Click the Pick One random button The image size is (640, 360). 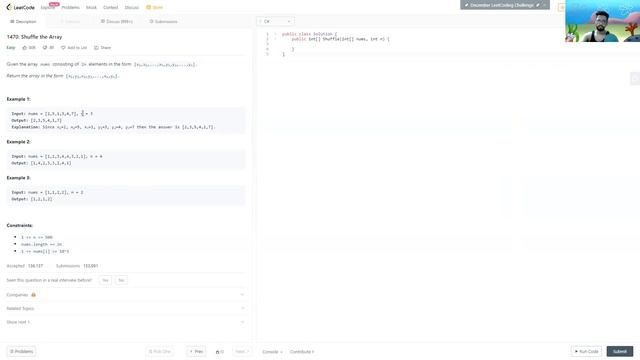(x=160, y=351)
